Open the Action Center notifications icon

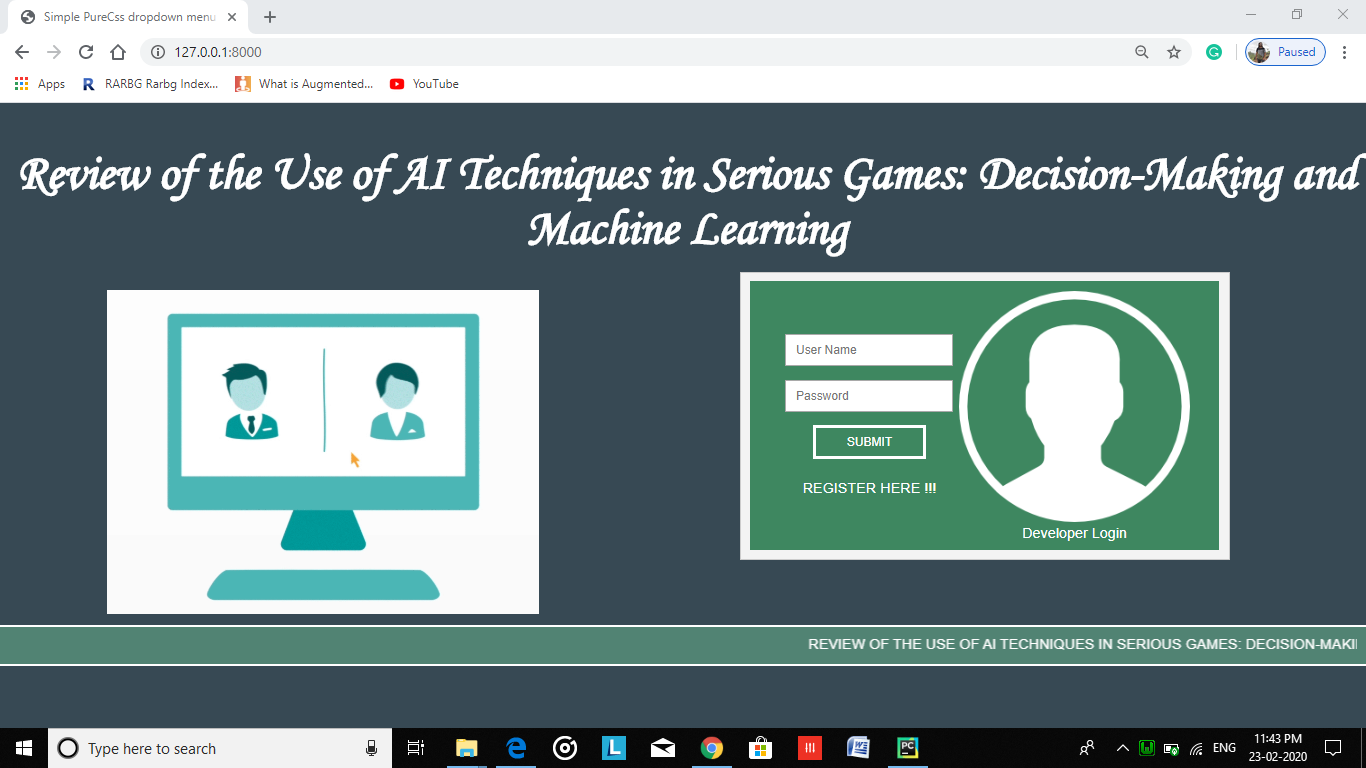pyautogui.click(x=1332, y=748)
